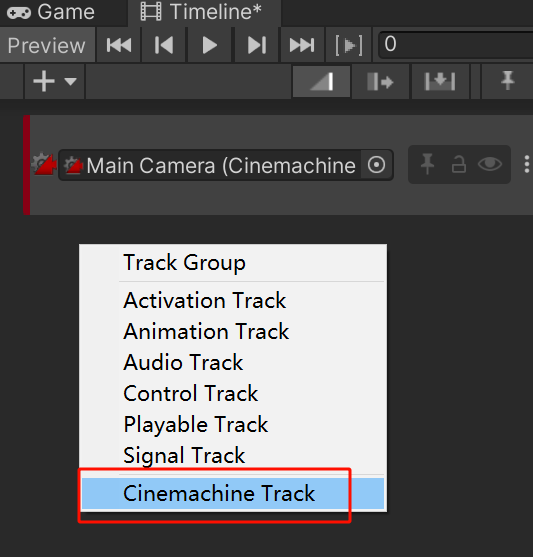Toggle the Preview button

[x=47, y=45]
